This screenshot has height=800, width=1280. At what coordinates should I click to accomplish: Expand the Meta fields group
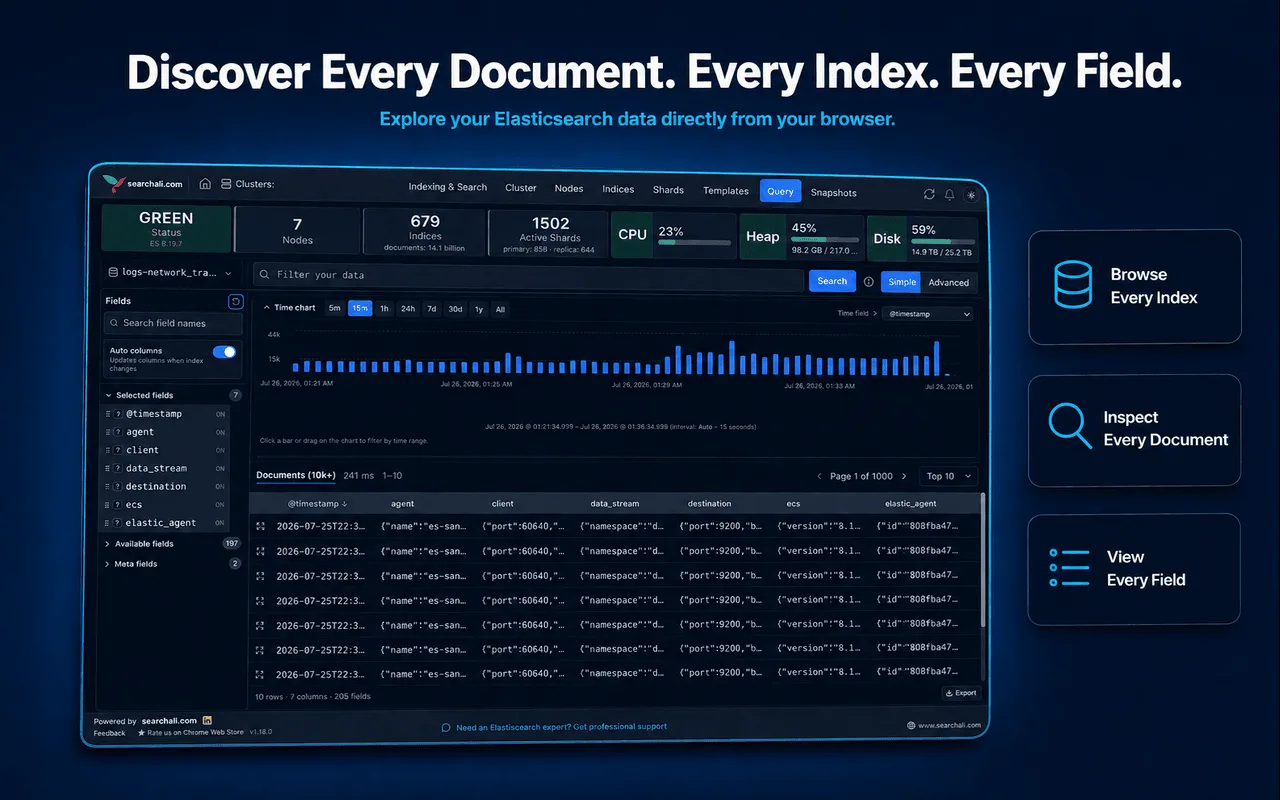108,564
